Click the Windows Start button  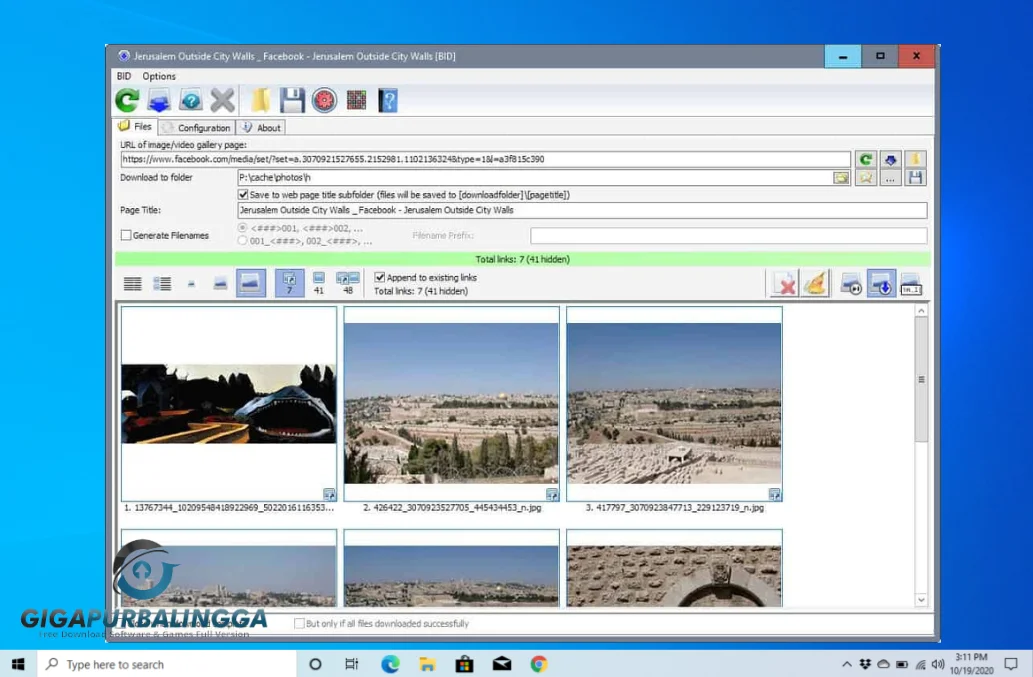pos(18,664)
